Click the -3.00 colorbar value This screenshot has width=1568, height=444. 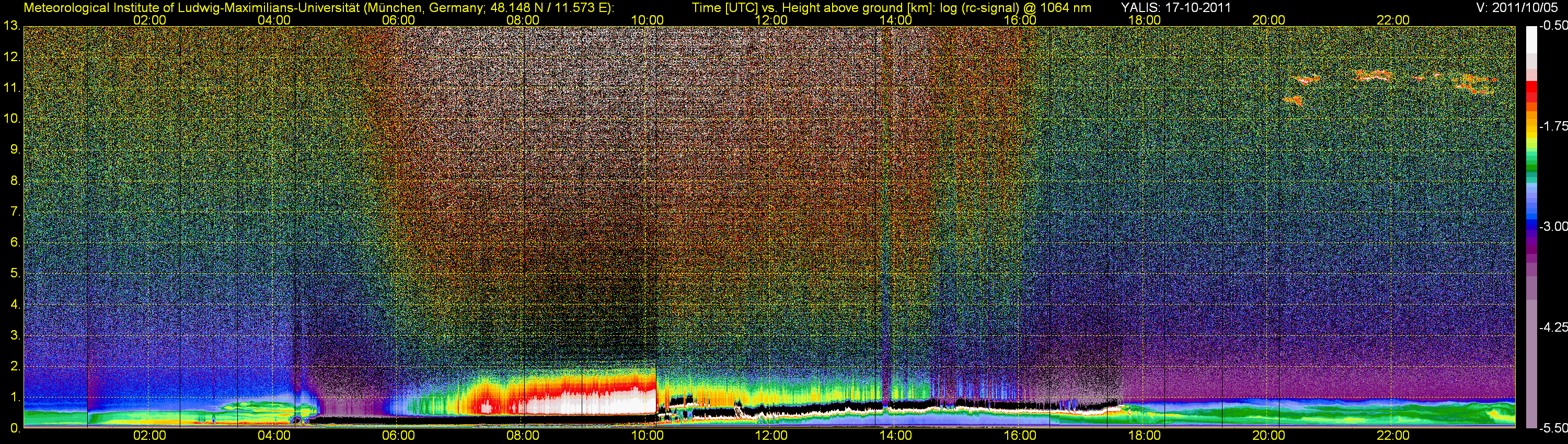point(1553,227)
